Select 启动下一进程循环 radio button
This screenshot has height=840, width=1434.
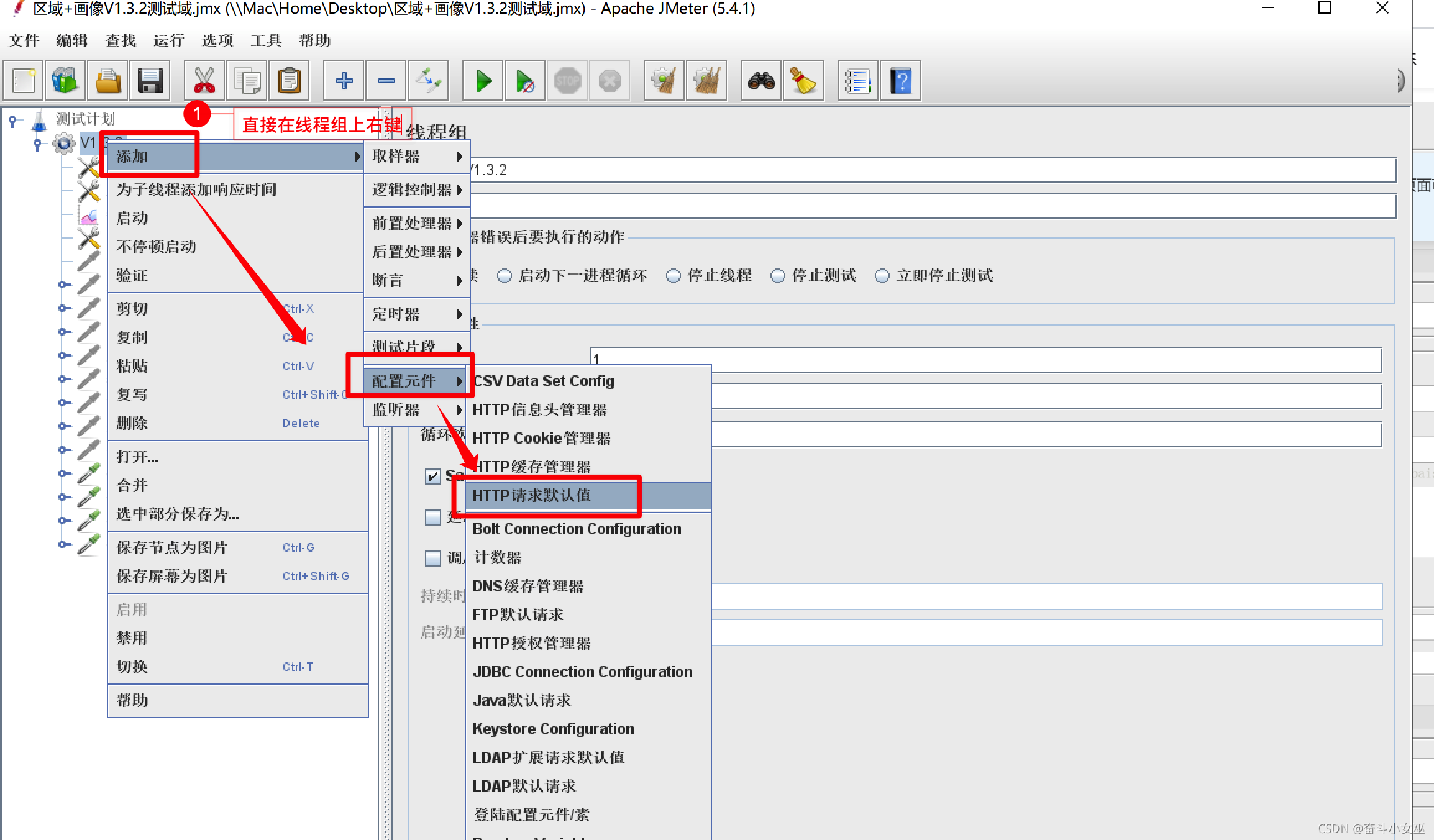505,276
